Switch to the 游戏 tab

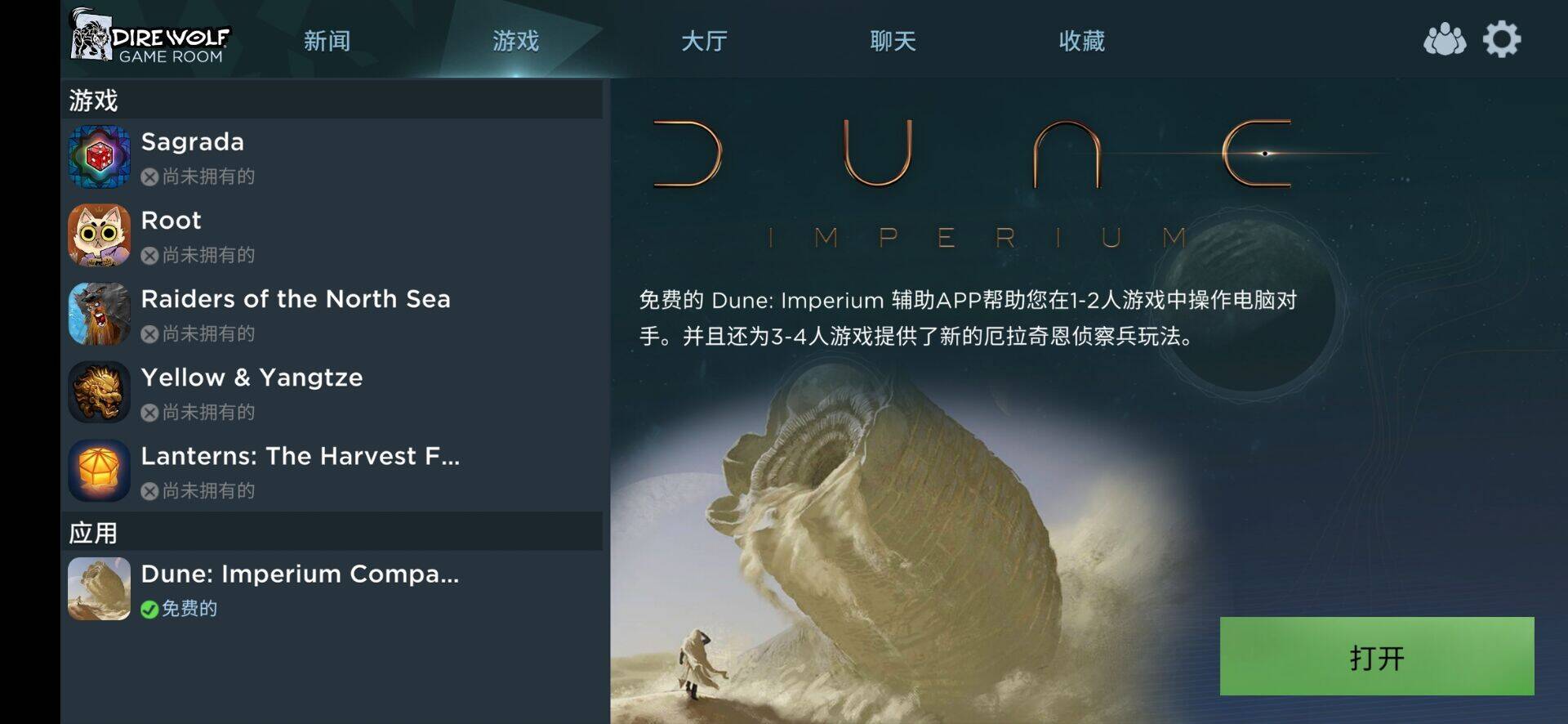516,41
